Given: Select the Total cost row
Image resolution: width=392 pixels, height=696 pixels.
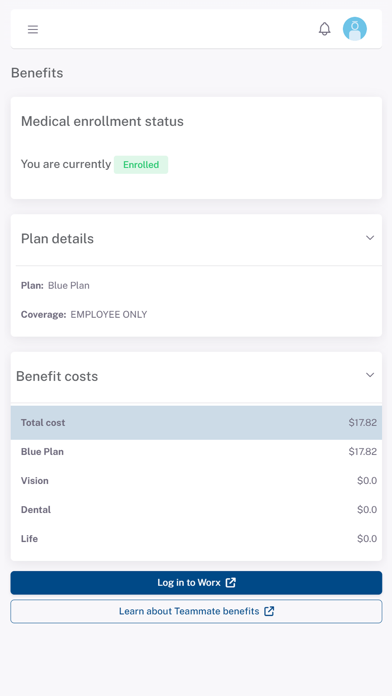Looking at the screenshot, I should click(x=196, y=423).
